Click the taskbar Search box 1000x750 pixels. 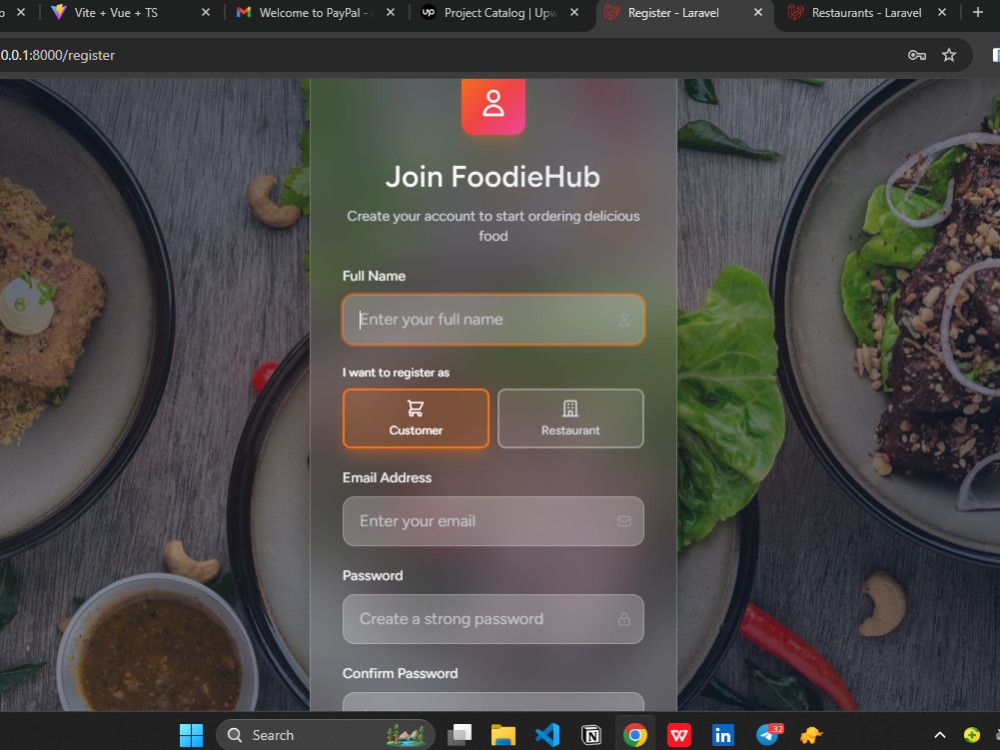(x=325, y=735)
